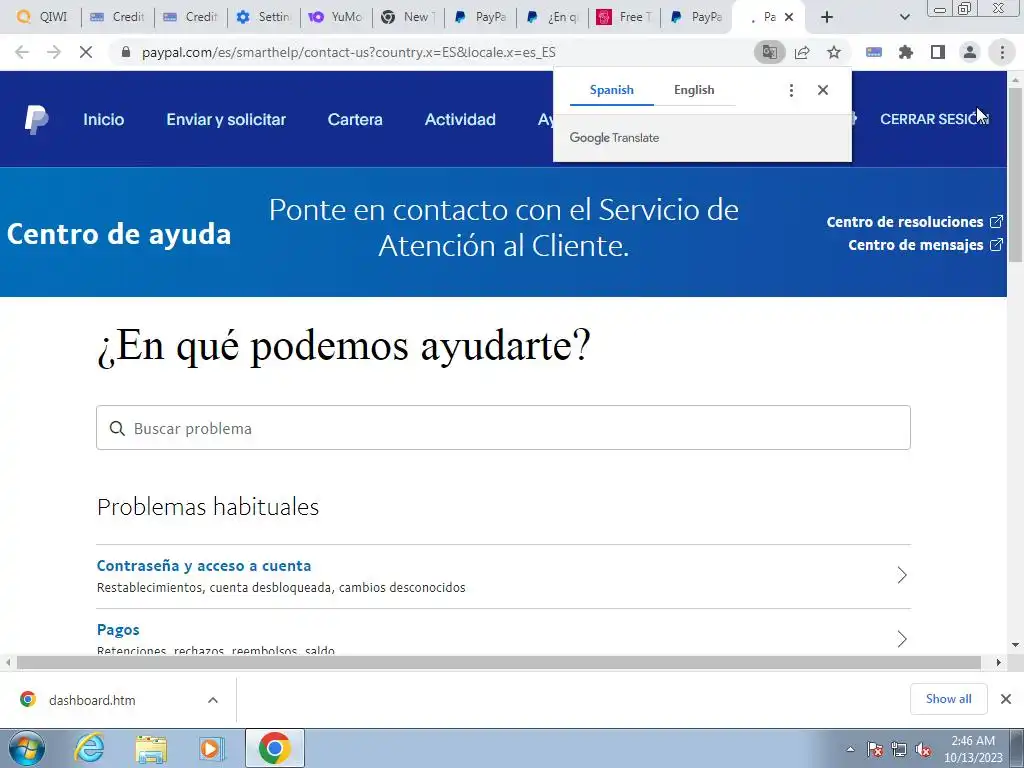Click the Buscar problema search field
1024x768 pixels.
pos(503,428)
